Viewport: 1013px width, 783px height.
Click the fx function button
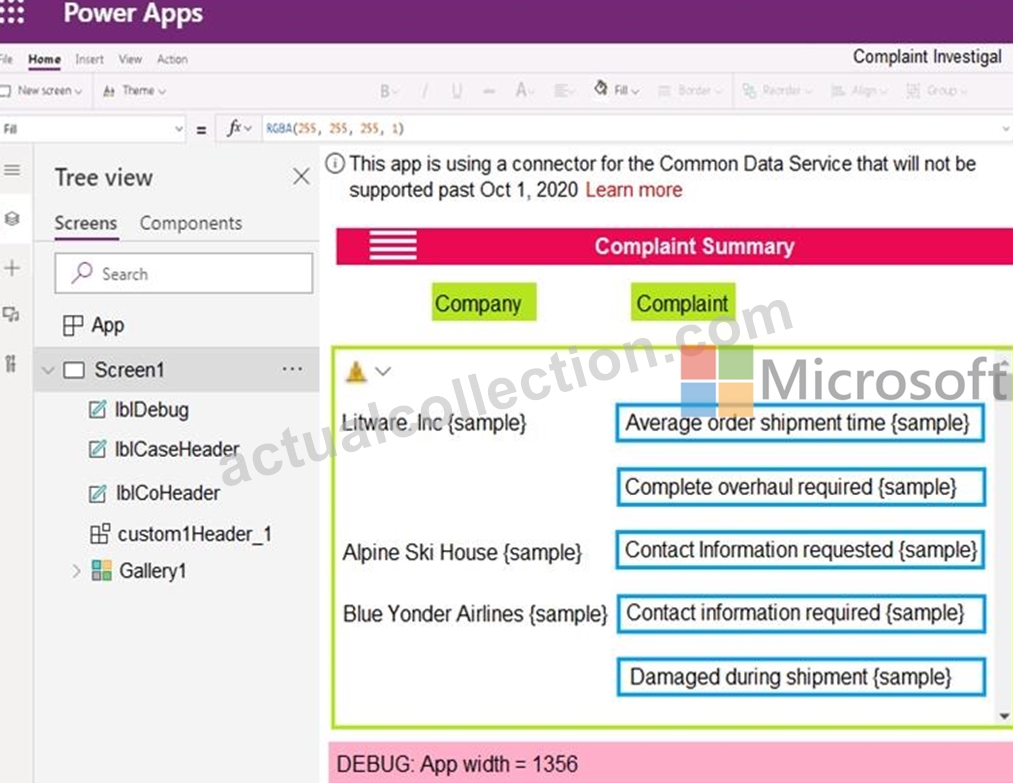(238, 129)
